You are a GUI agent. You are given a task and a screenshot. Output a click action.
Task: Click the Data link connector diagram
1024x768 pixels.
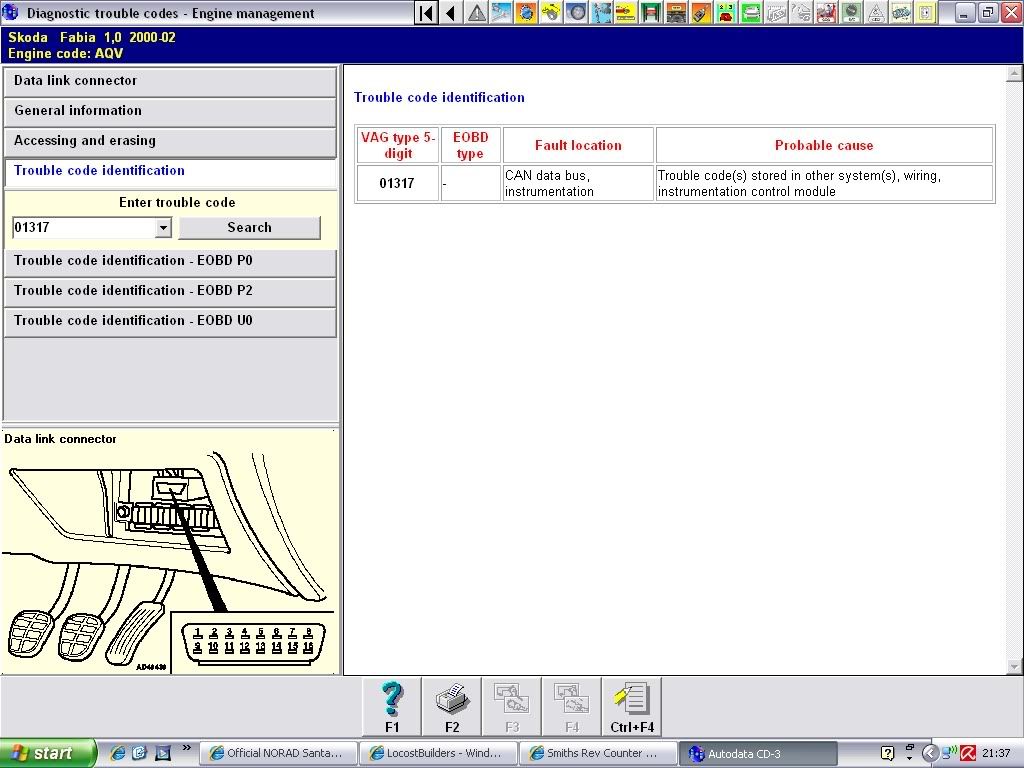click(170, 560)
